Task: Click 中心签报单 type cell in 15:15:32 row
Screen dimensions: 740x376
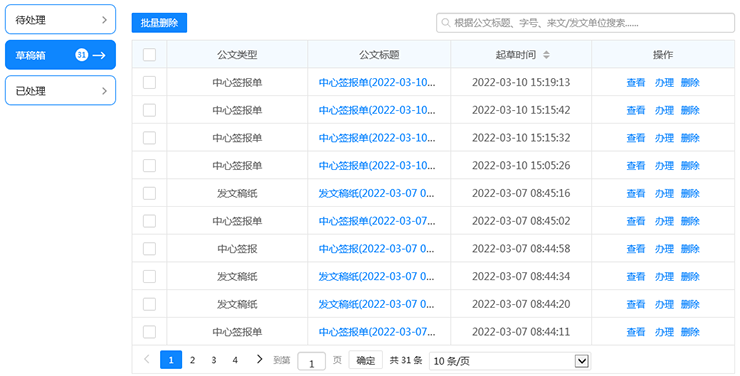Action: [x=237, y=138]
